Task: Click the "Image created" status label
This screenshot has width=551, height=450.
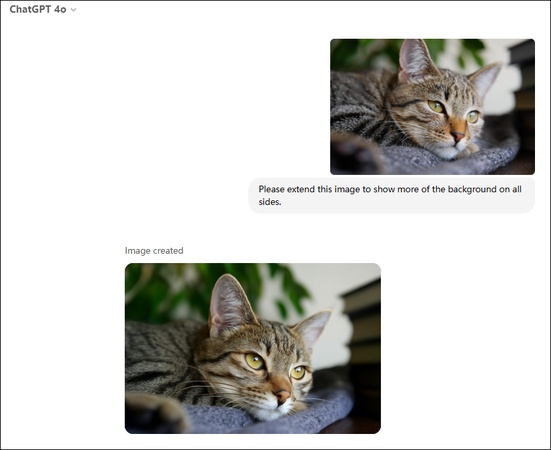Action: 154,250
